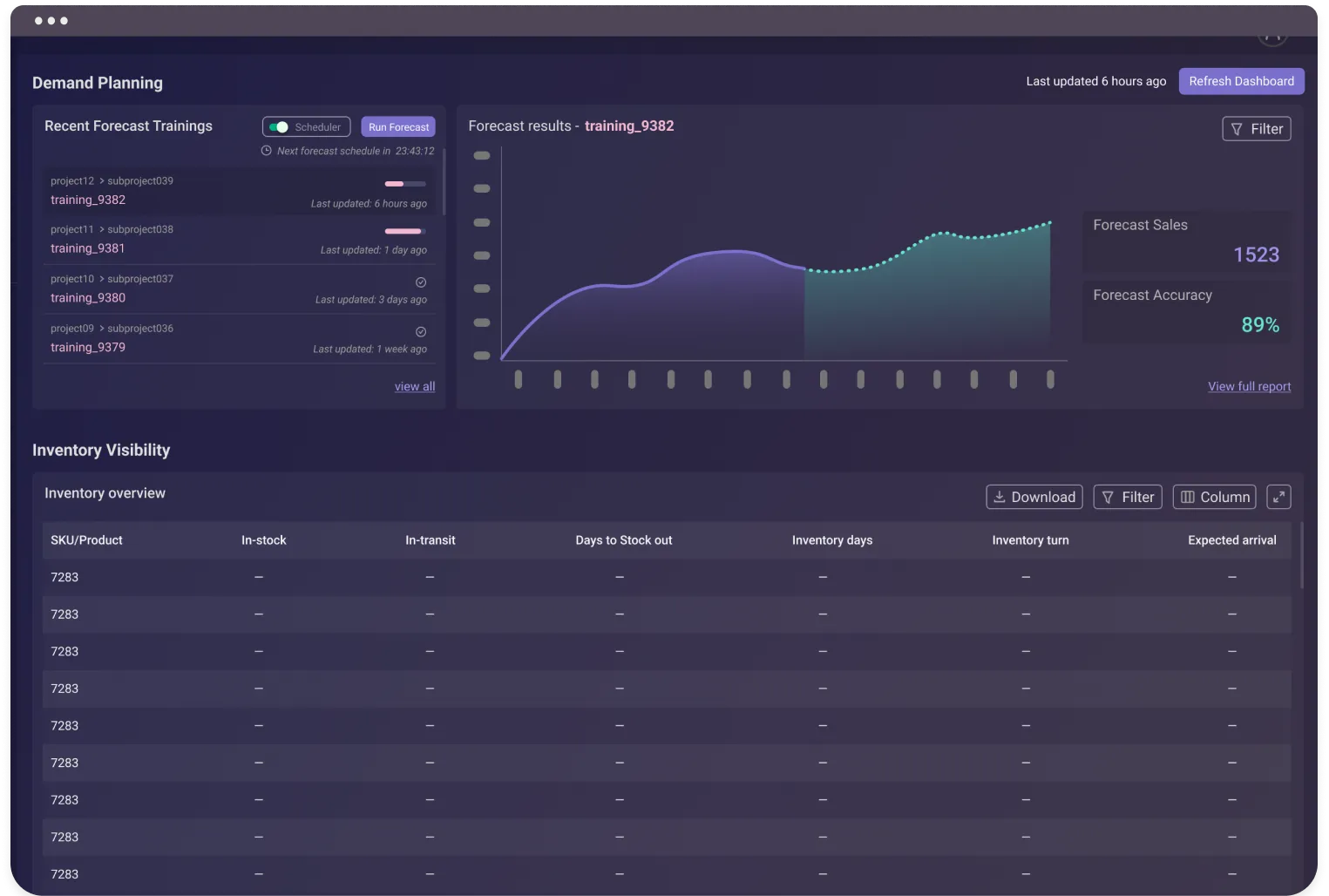Click the clock icon beside forecast schedule countdown
Screen dimensions: 1329x896
[267, 150]
